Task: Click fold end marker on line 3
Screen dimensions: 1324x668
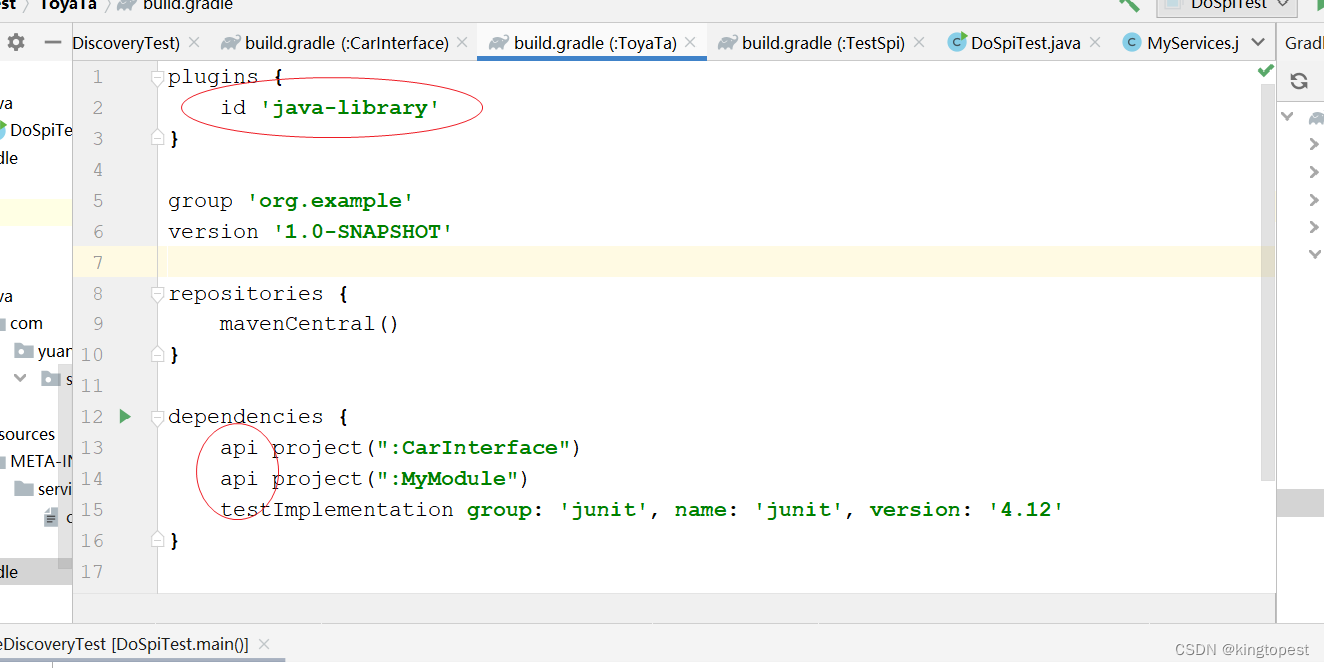Action: (157, 138)
